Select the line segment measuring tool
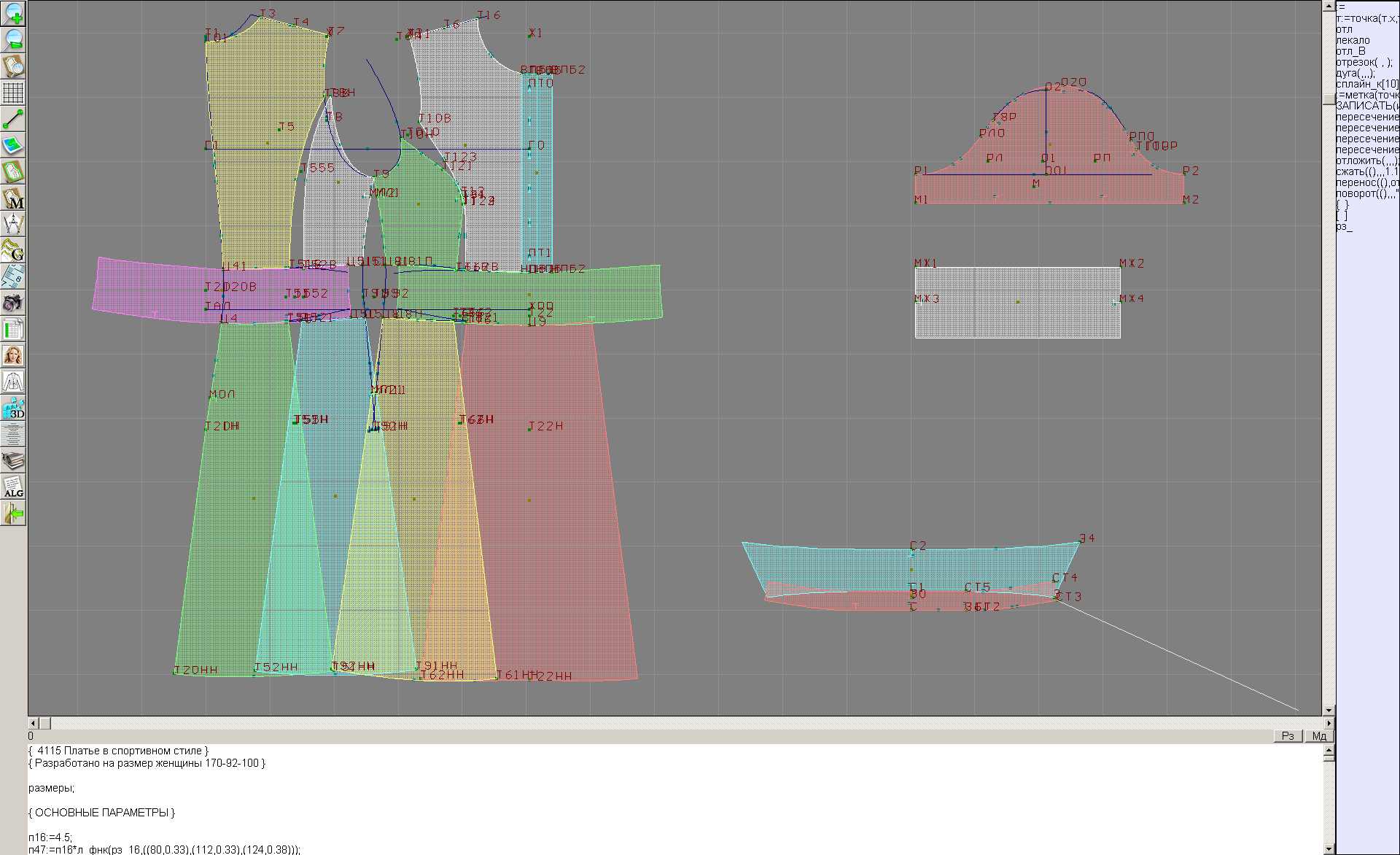 pos(13,118)
